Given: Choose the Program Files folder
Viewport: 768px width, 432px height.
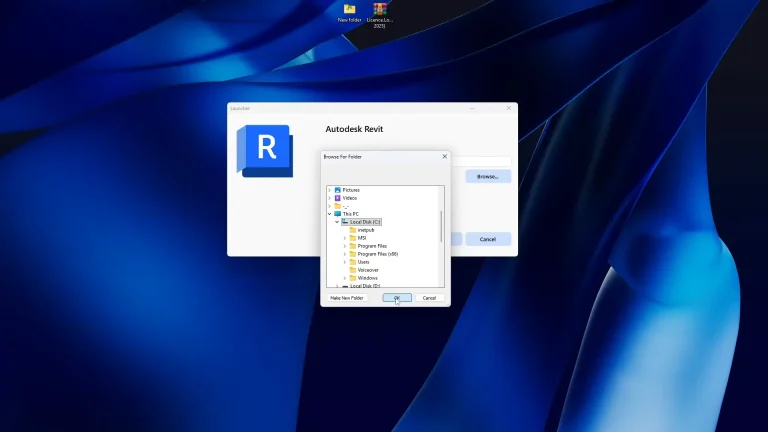Looking at the screenshot, I should tap(372, 246).
